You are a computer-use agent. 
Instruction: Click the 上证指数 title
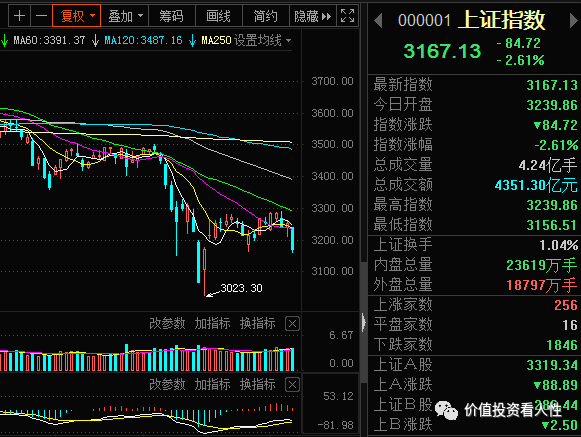501,20
